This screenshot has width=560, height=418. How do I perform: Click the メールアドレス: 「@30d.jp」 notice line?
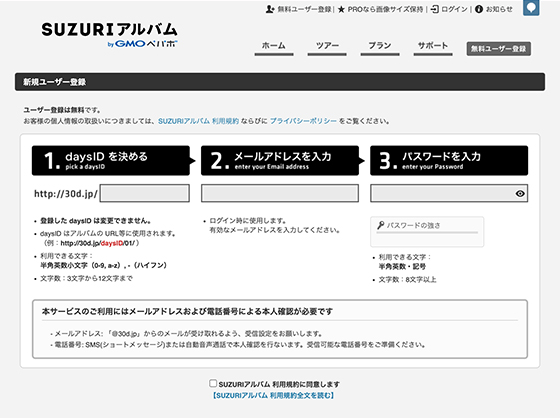188,334
